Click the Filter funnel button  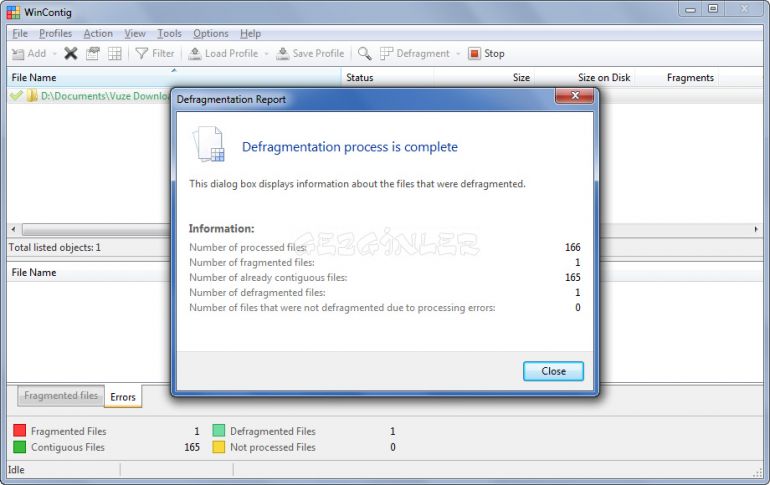tap(155, 54)
